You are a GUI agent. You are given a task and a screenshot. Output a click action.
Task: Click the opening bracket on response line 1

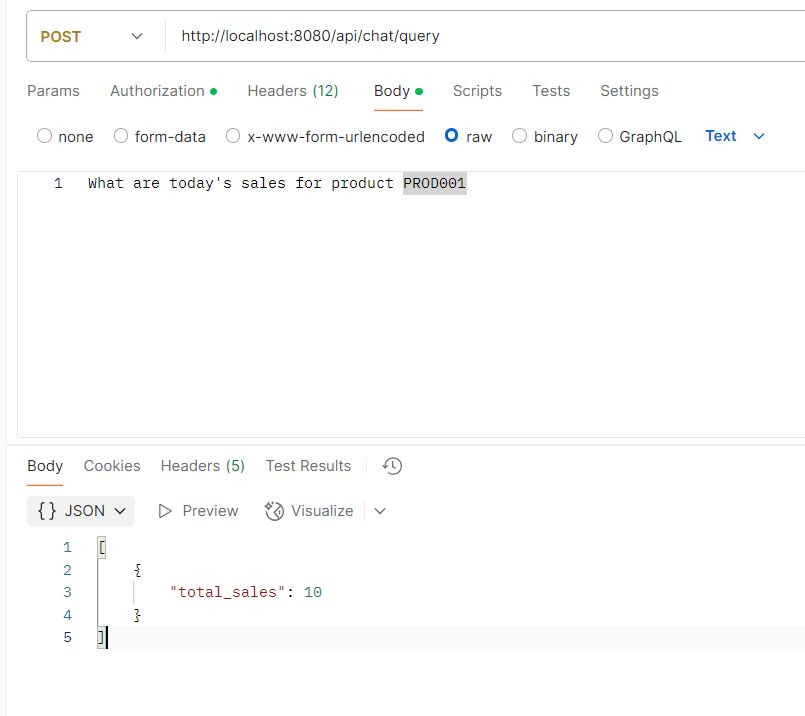coord(102,548)
